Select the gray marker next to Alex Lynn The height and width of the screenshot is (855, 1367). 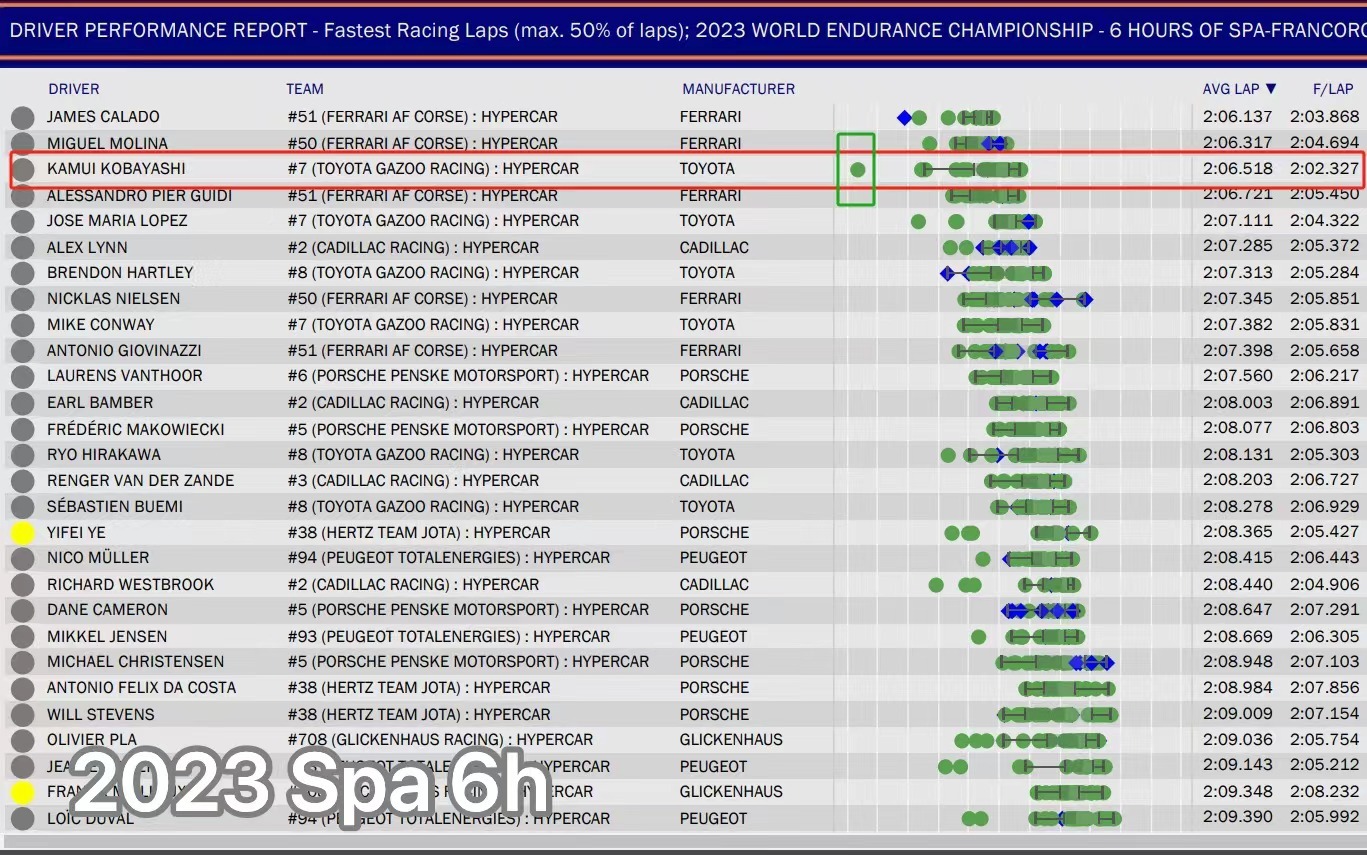(x=22, y=247)
